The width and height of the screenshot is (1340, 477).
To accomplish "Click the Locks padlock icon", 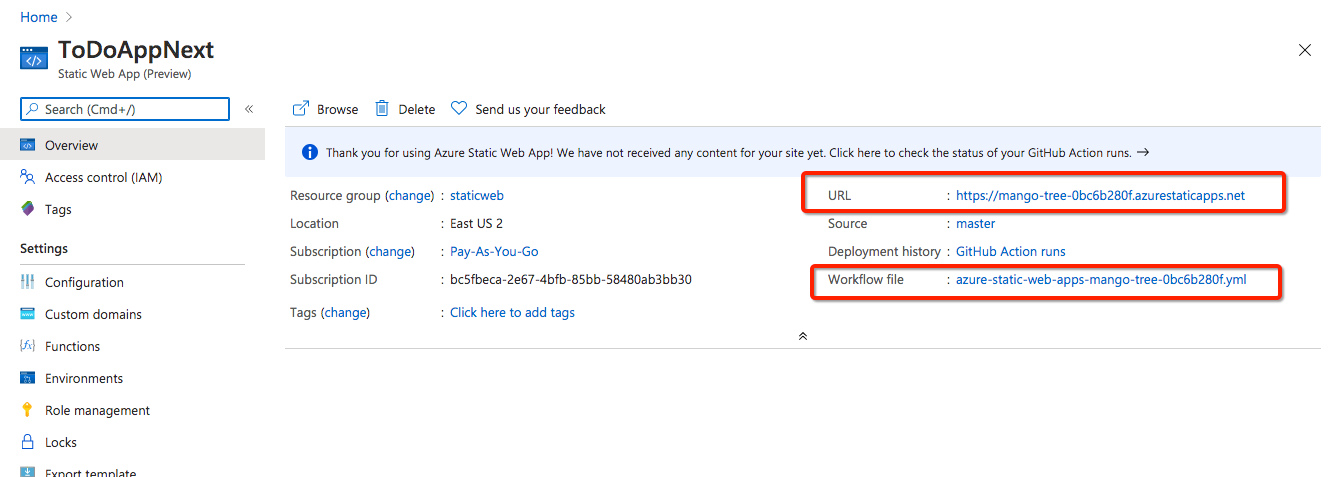I will [x=28, y=442].
